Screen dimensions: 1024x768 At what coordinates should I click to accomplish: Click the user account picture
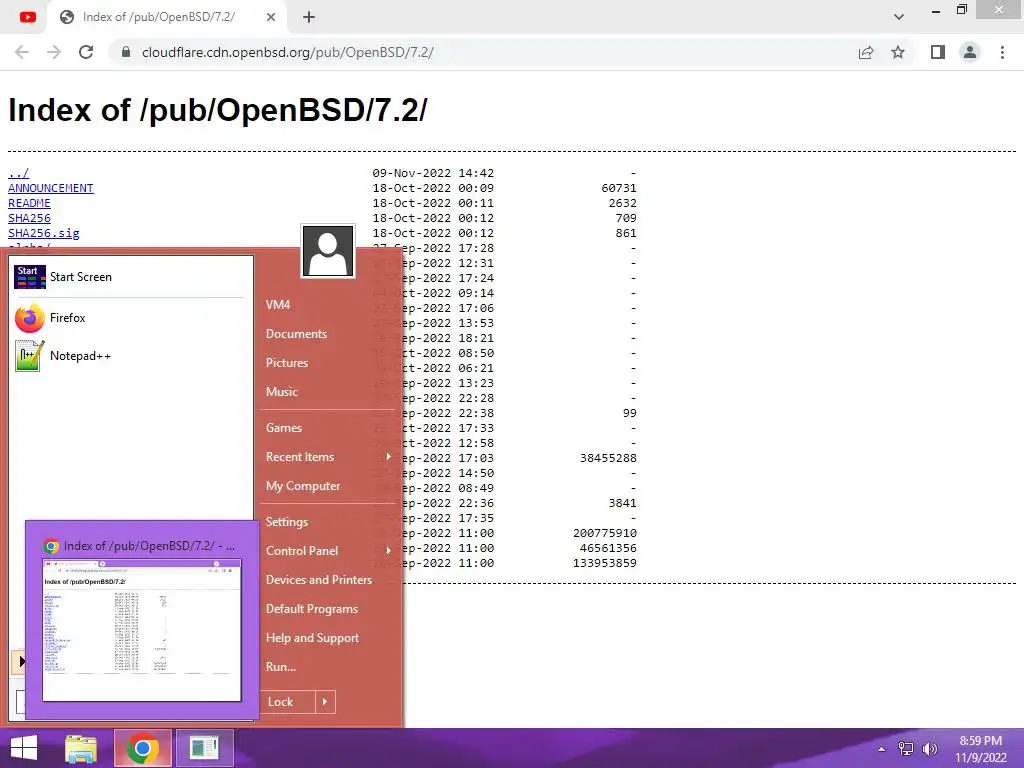click(x=328, y=251)
